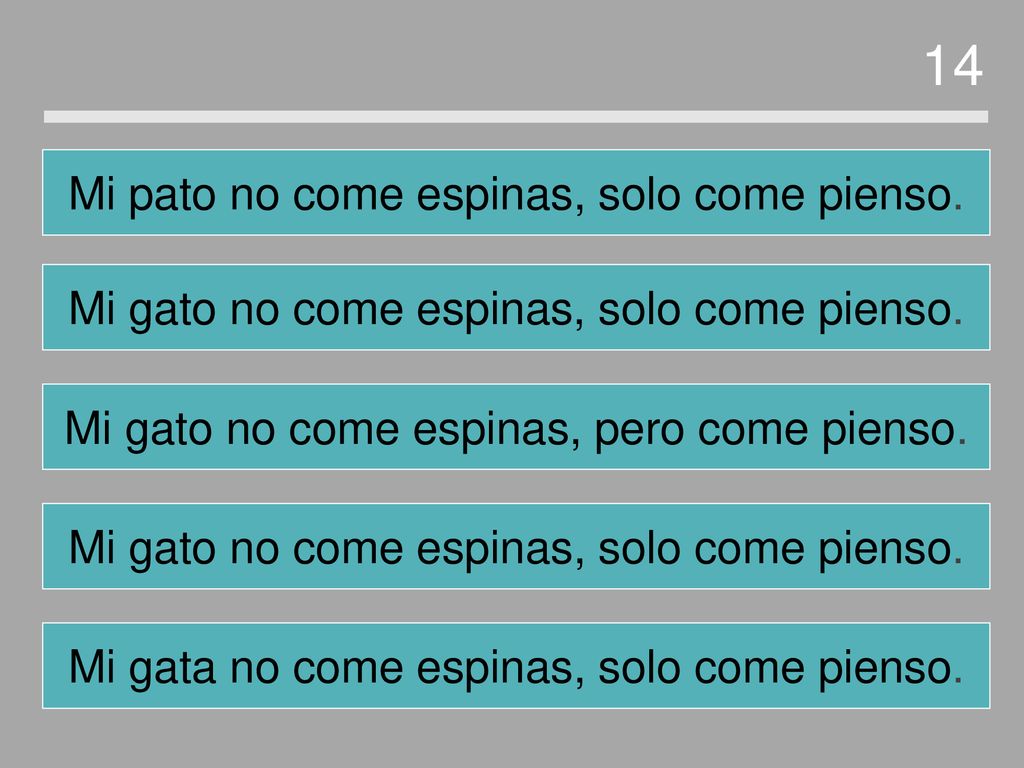Screen dimensions: 1024x768
Task: Click the word "pero"
Action: click(639, 431)
